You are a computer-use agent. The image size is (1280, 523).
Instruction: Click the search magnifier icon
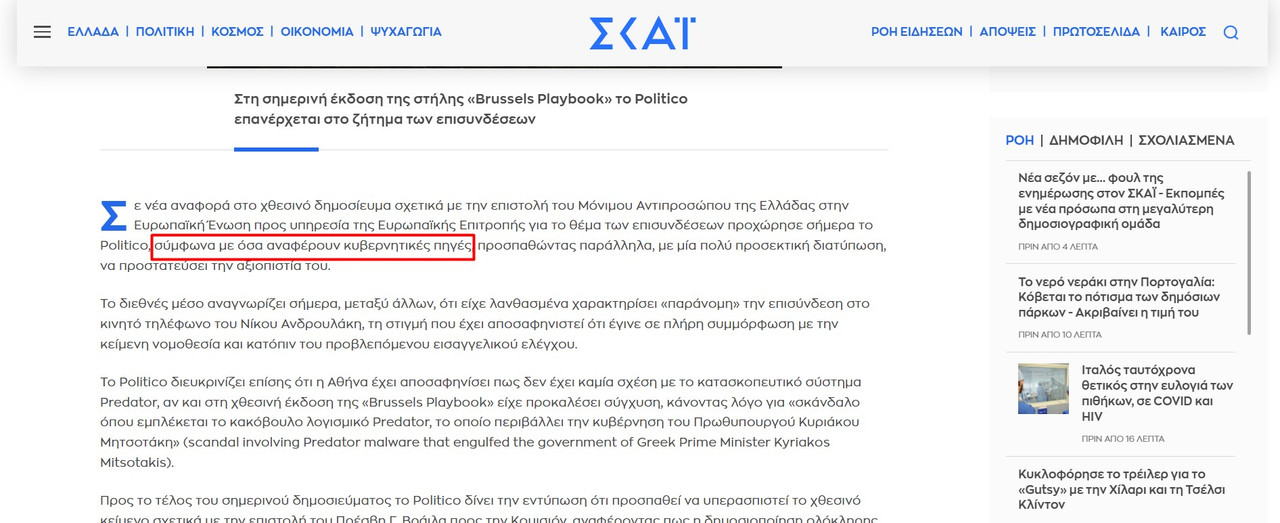click(1231, 32)
